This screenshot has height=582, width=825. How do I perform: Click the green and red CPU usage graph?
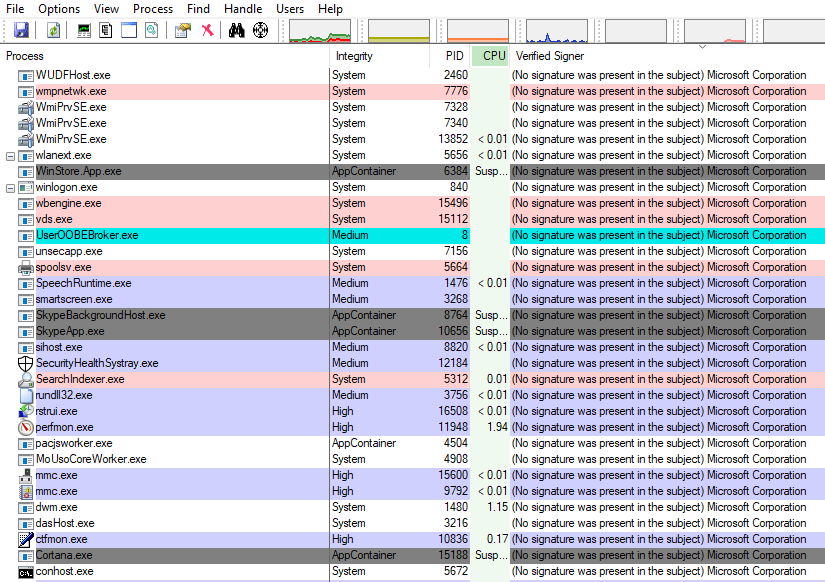coord(320,31)
